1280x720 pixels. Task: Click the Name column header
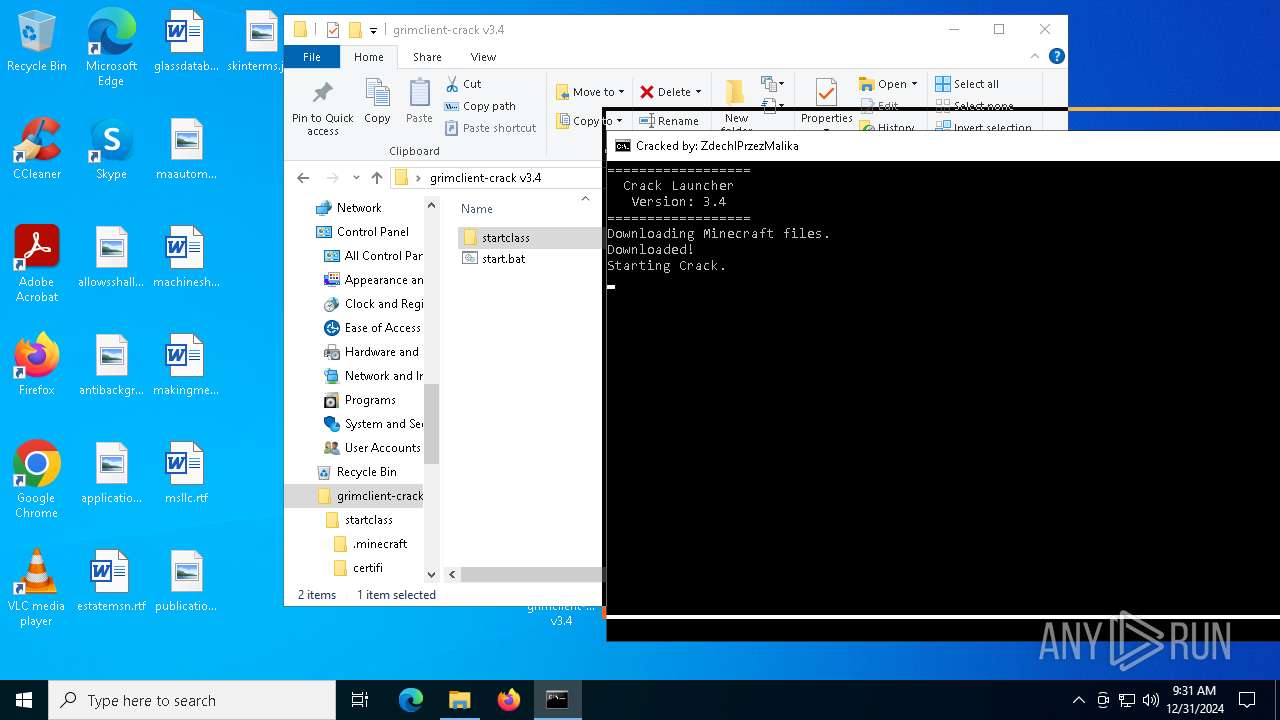(x=477, y=209)
